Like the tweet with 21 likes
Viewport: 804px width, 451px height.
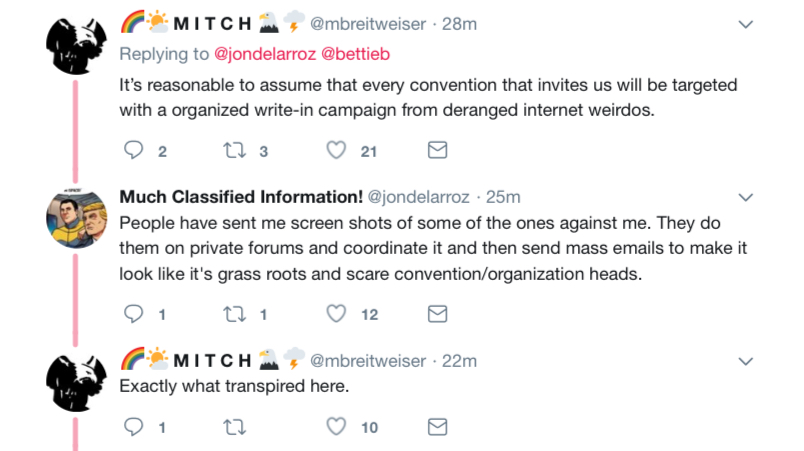click(x=336, y=150)
